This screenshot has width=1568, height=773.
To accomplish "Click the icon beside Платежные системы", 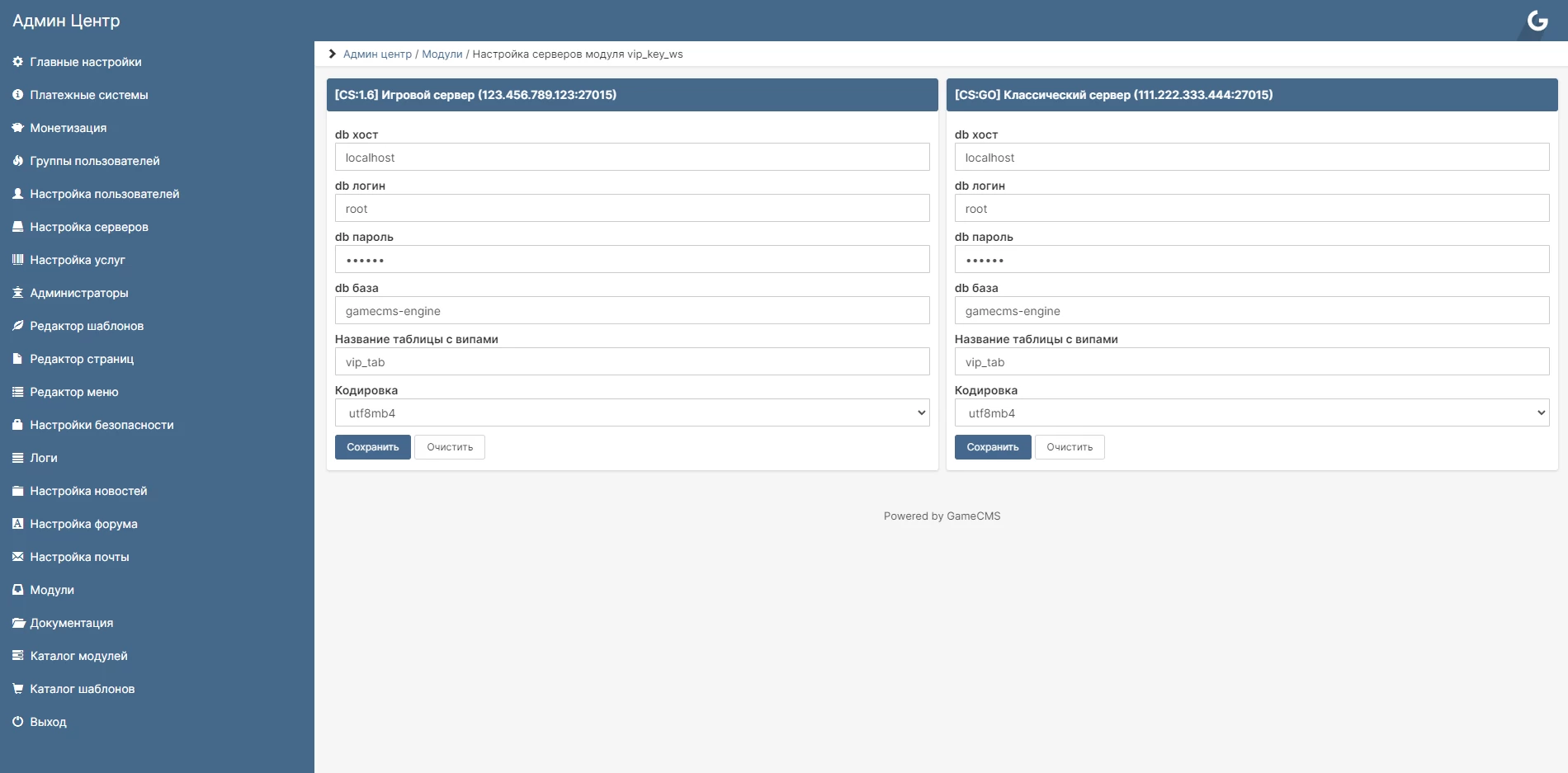I will [17, 95].
